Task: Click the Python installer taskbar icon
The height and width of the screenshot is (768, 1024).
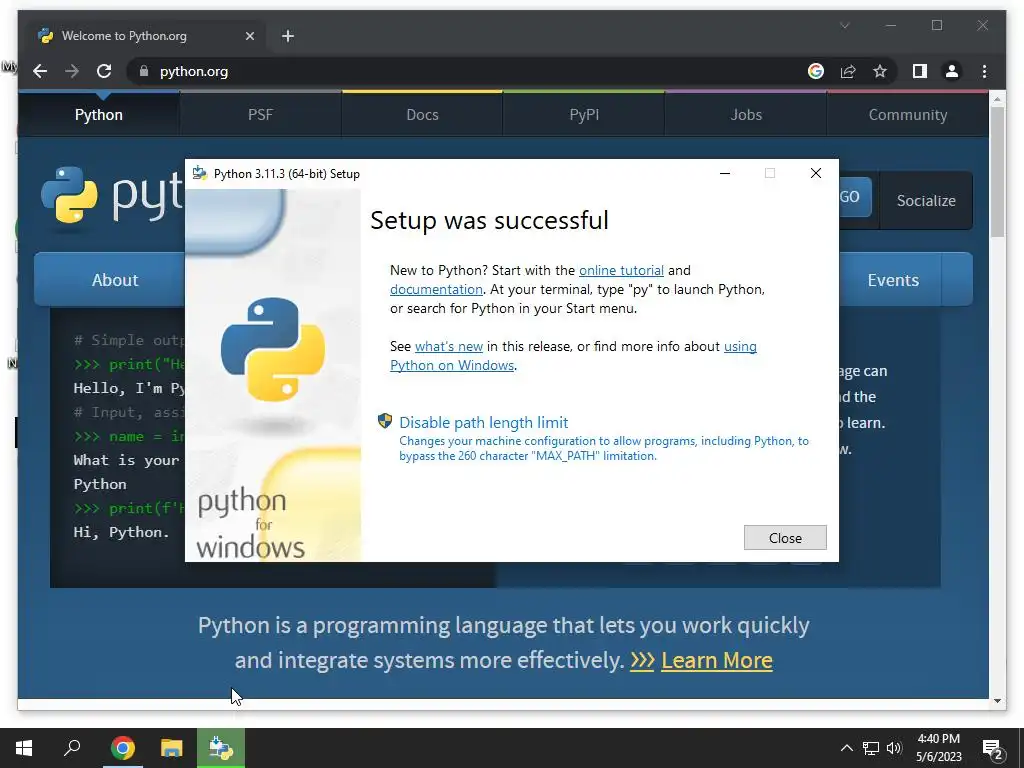Action: pyautogui.click(x=221, y=748)
